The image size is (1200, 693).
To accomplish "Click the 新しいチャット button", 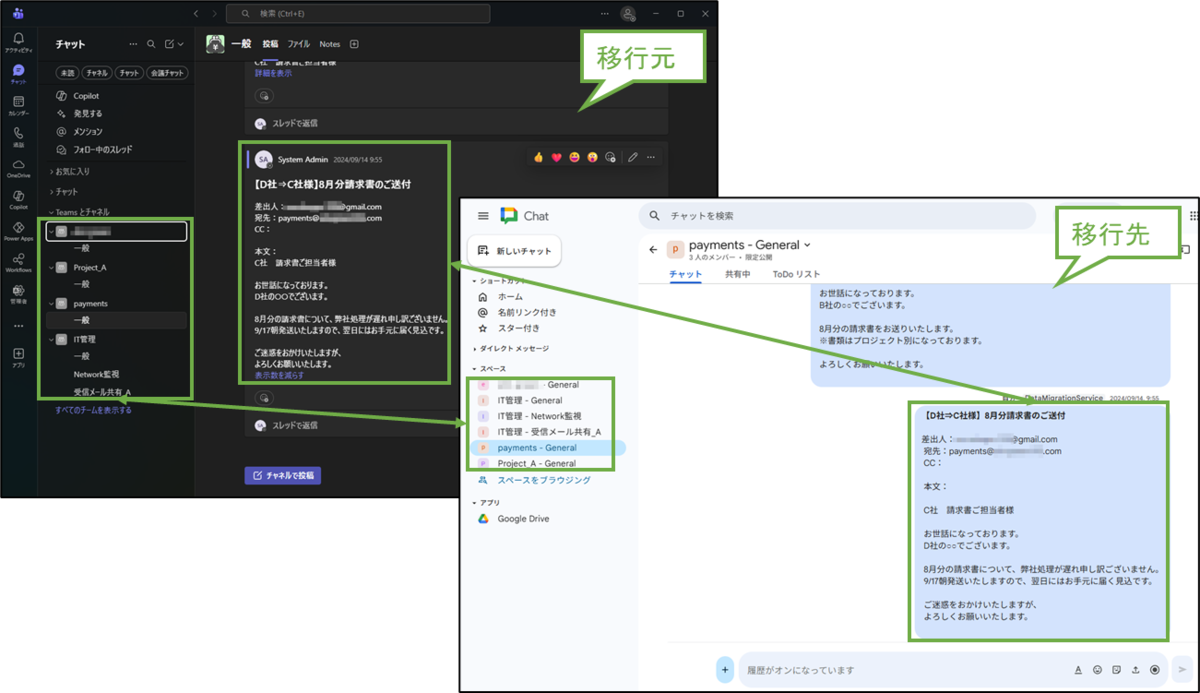I will click(x=515, y=251).
